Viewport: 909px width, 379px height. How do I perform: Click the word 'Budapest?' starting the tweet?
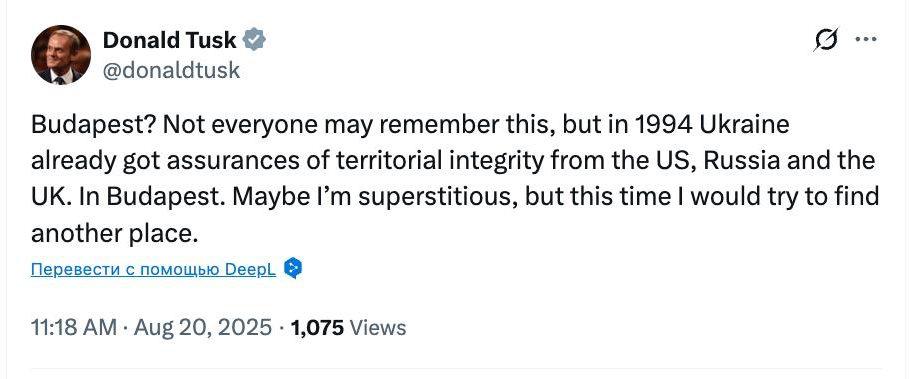tap(93, 125)
